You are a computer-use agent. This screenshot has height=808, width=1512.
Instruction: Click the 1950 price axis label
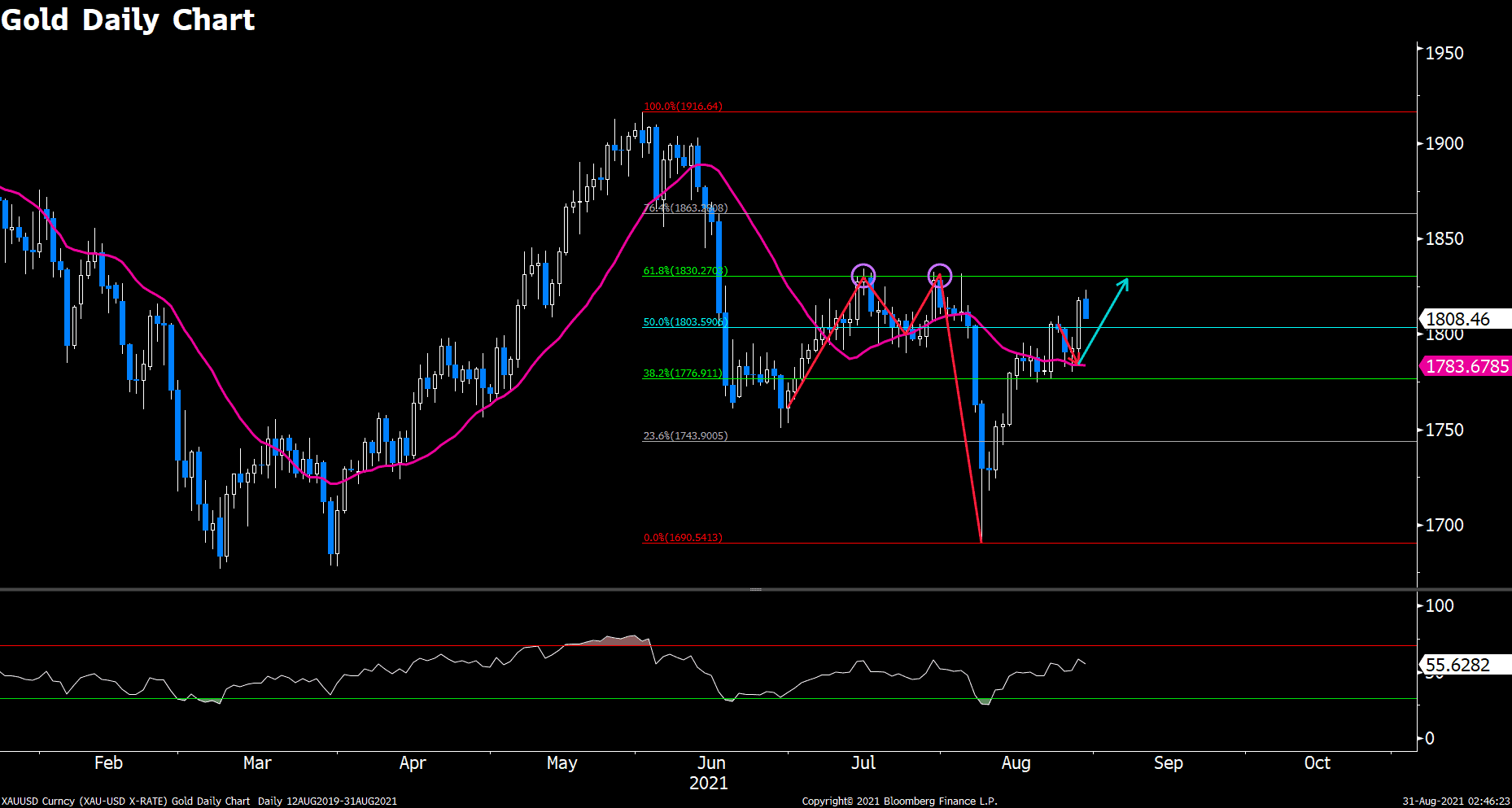[x=1444, y=53]
